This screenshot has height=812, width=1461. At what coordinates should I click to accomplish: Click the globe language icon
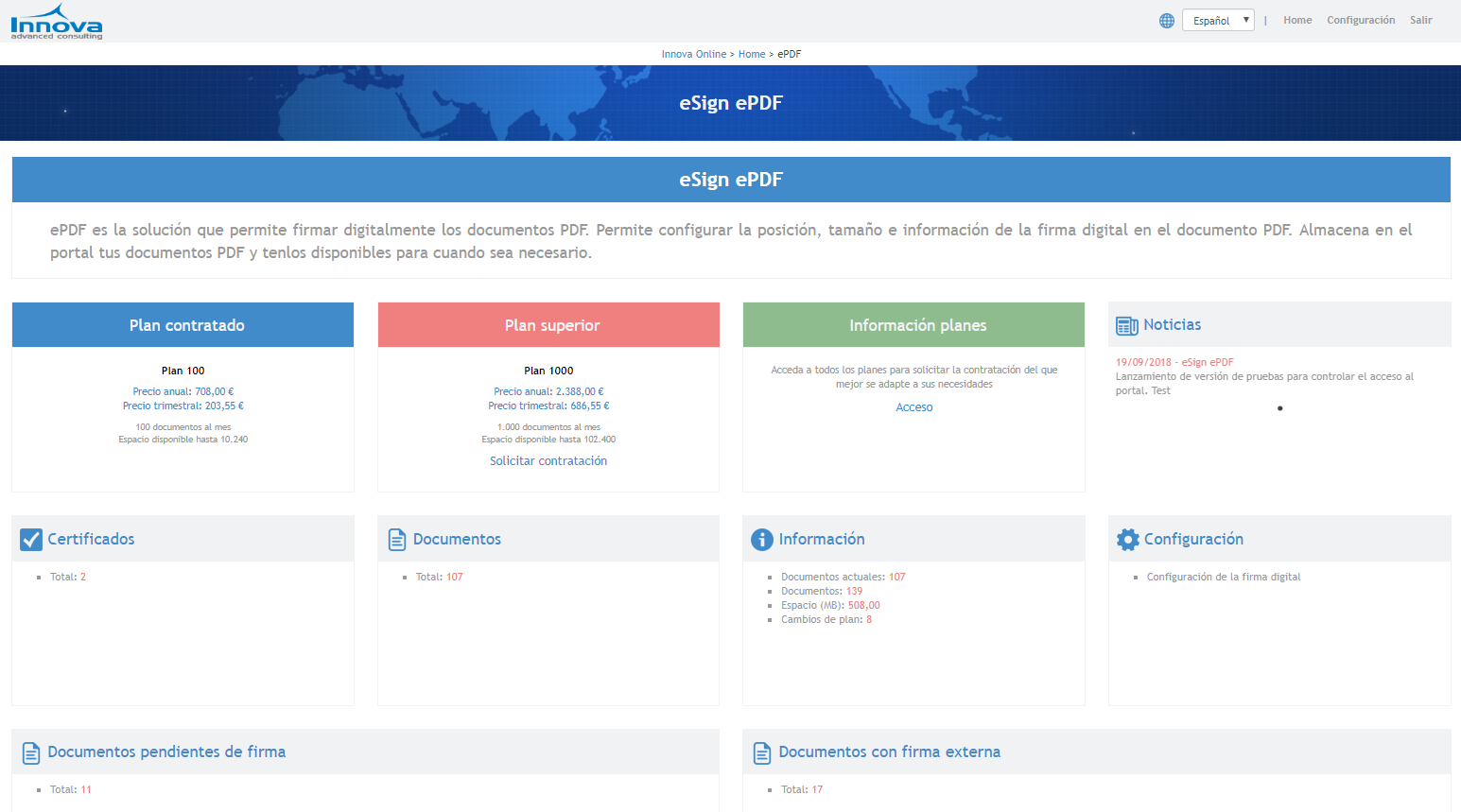pyautogui.click(x=1167, y=21)
